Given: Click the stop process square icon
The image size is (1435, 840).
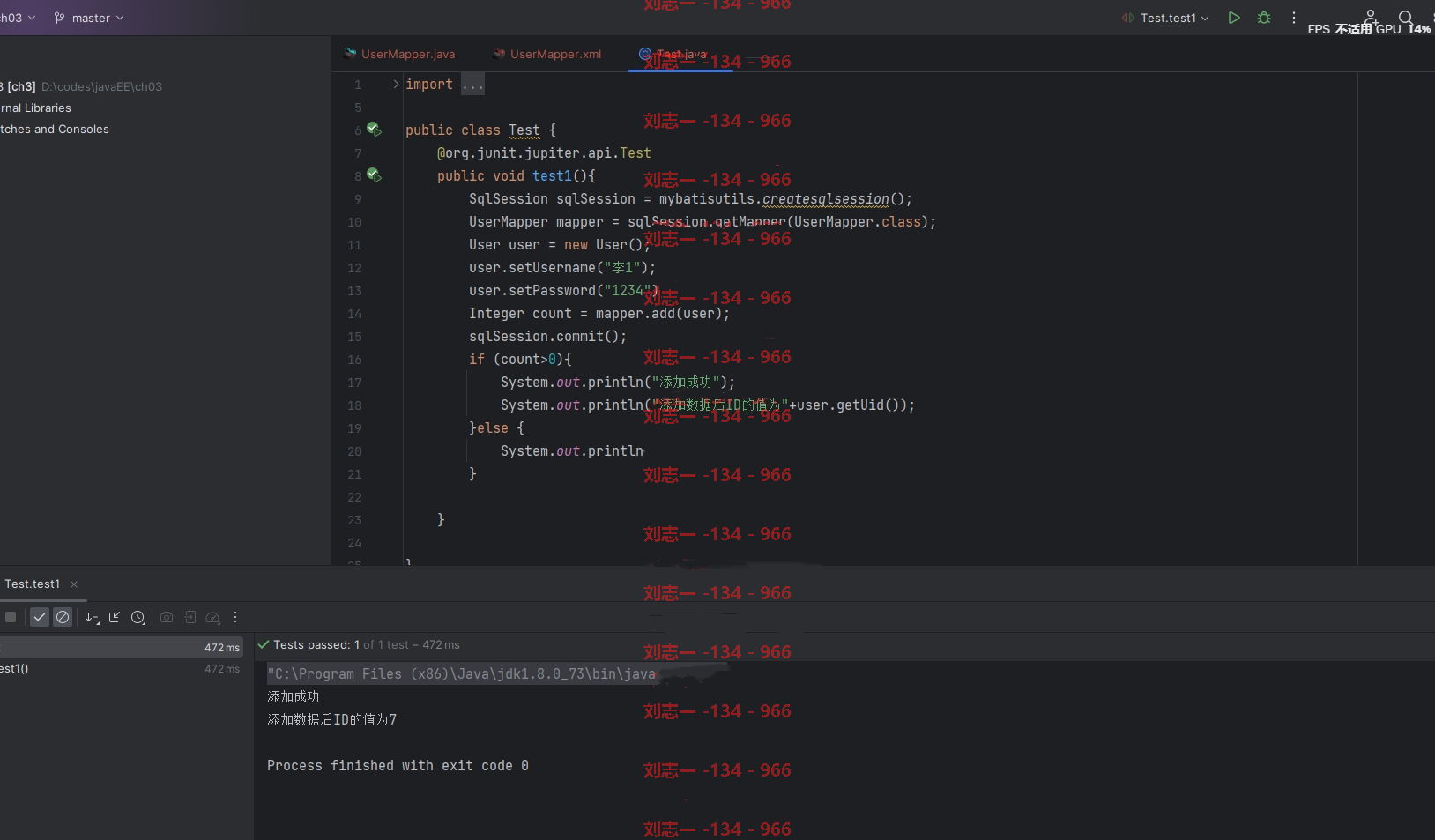Looking at the screenshot, I should point(11,617).
